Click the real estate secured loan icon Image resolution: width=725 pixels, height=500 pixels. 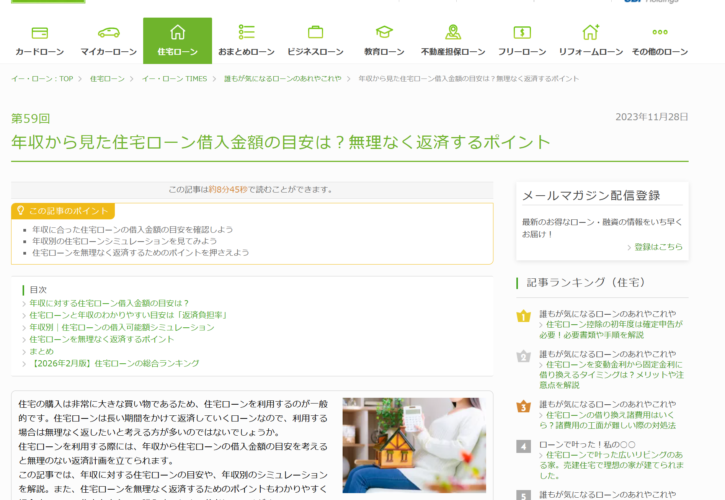[x=453, y=32]
